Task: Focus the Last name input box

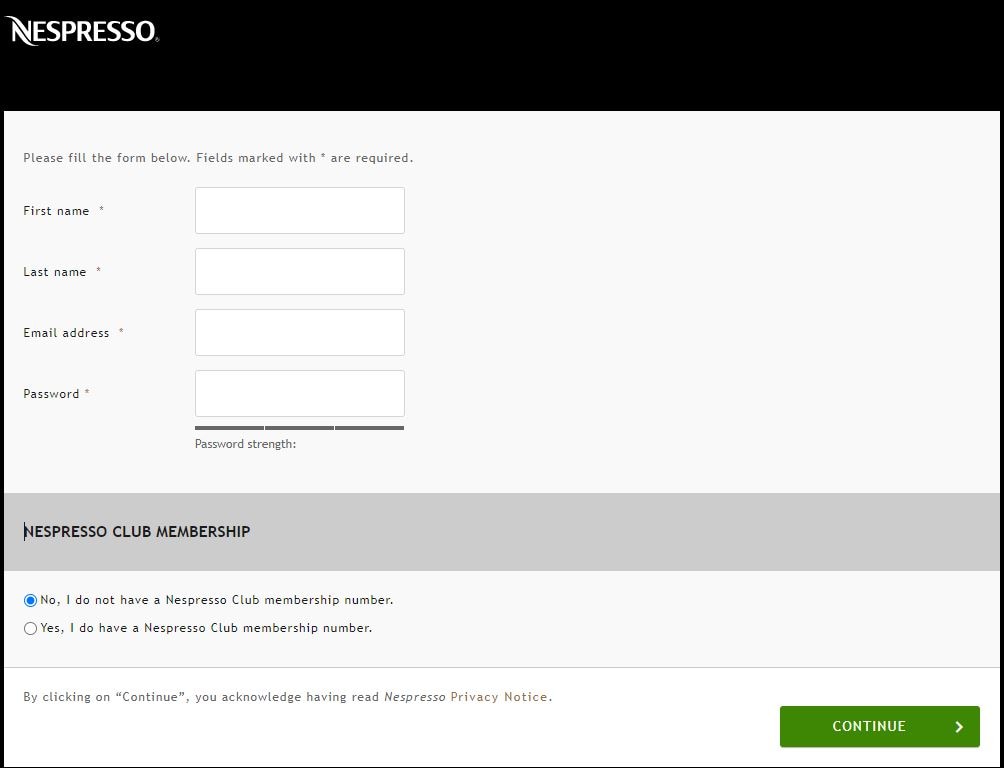Action: click(x=300, y=272)
